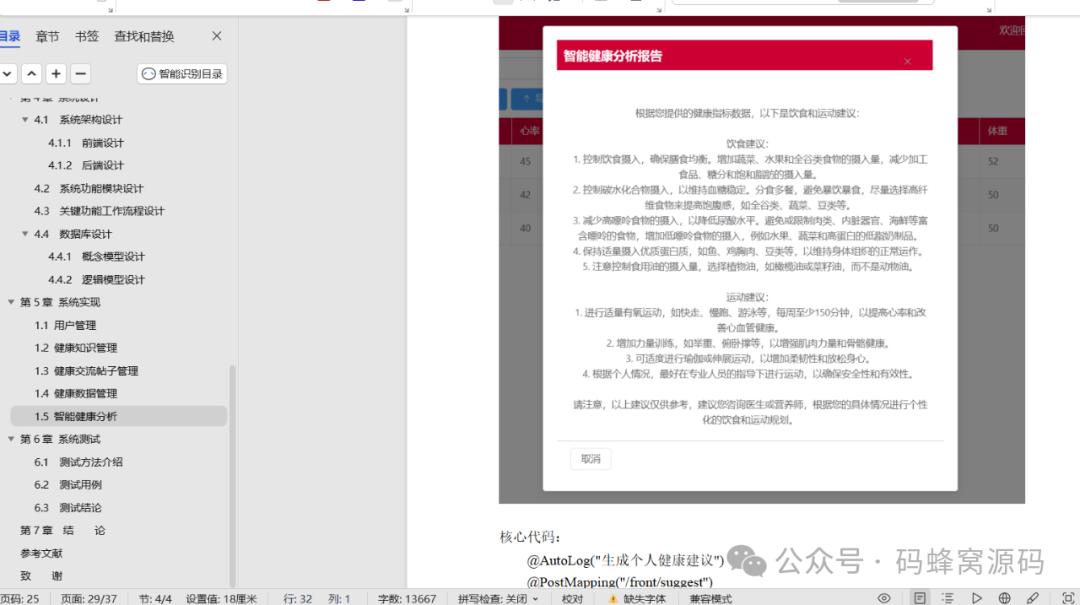The image size is (1080, 605).
Task: Click the add heading plus icon
Action: 56,74
